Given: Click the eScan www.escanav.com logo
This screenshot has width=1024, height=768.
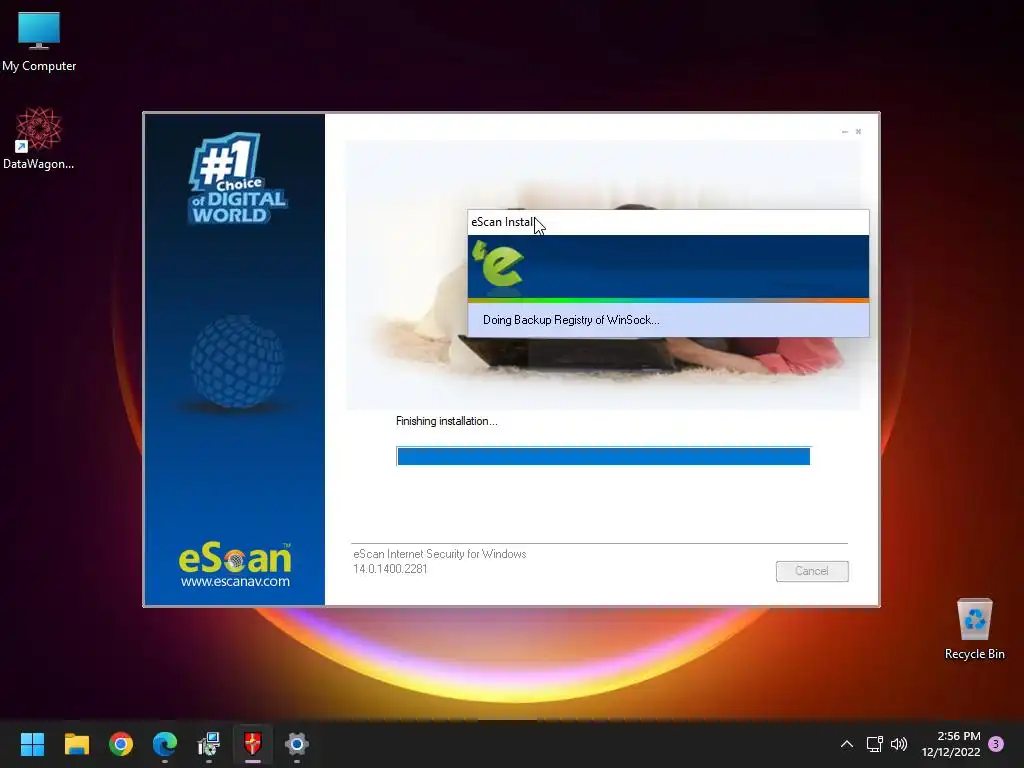Looking at the screenshot, I should point(235,566).
